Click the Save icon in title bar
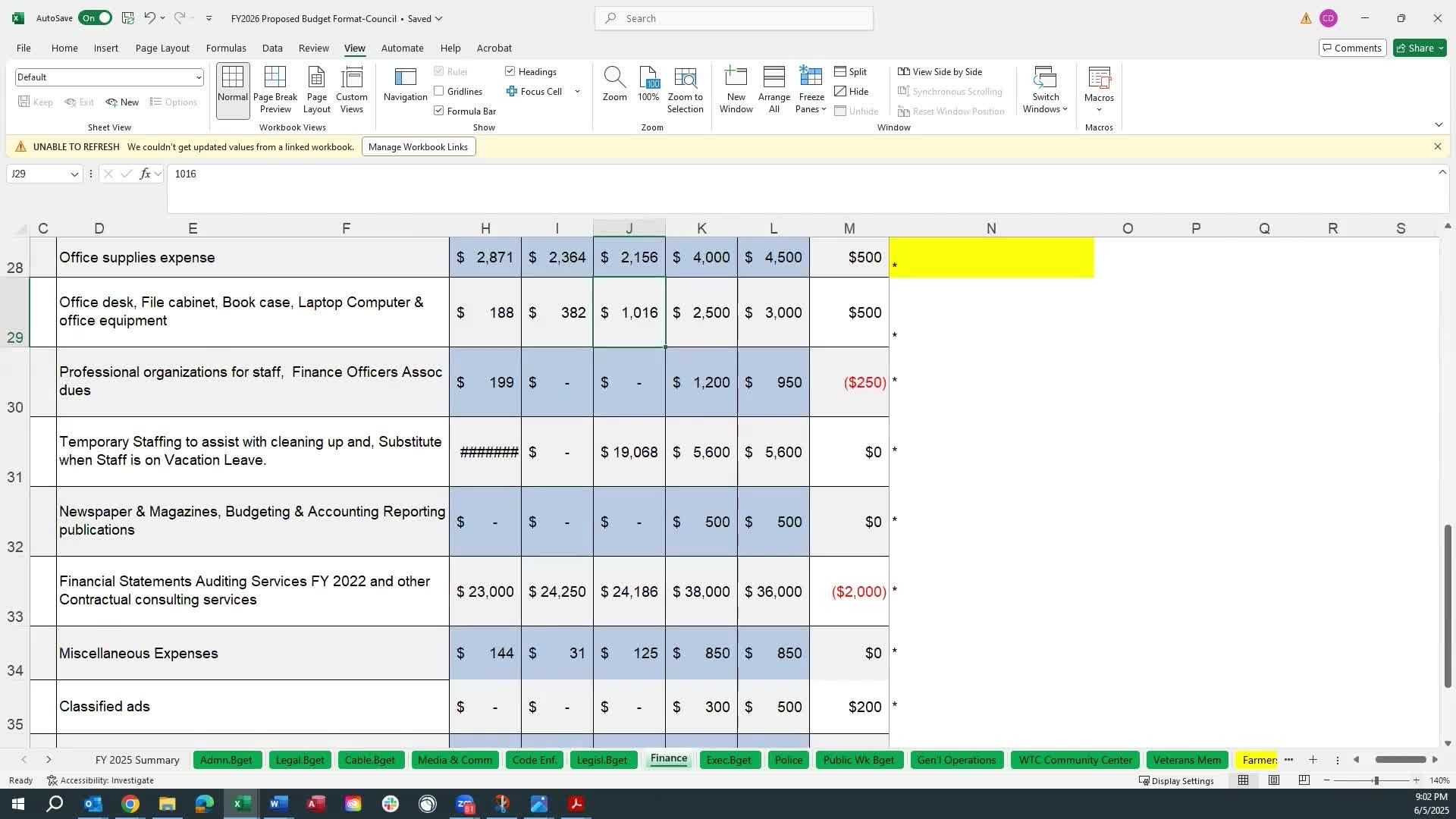The height and width of the screenshot is (819, 1456). point(128,17)
